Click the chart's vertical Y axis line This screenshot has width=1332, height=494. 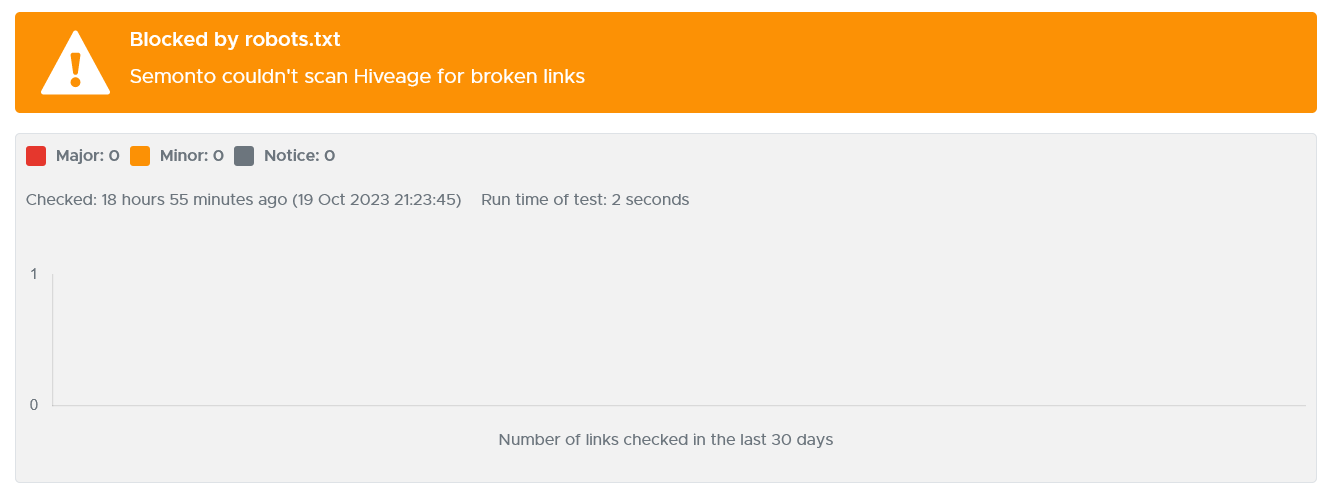[52, 340]
